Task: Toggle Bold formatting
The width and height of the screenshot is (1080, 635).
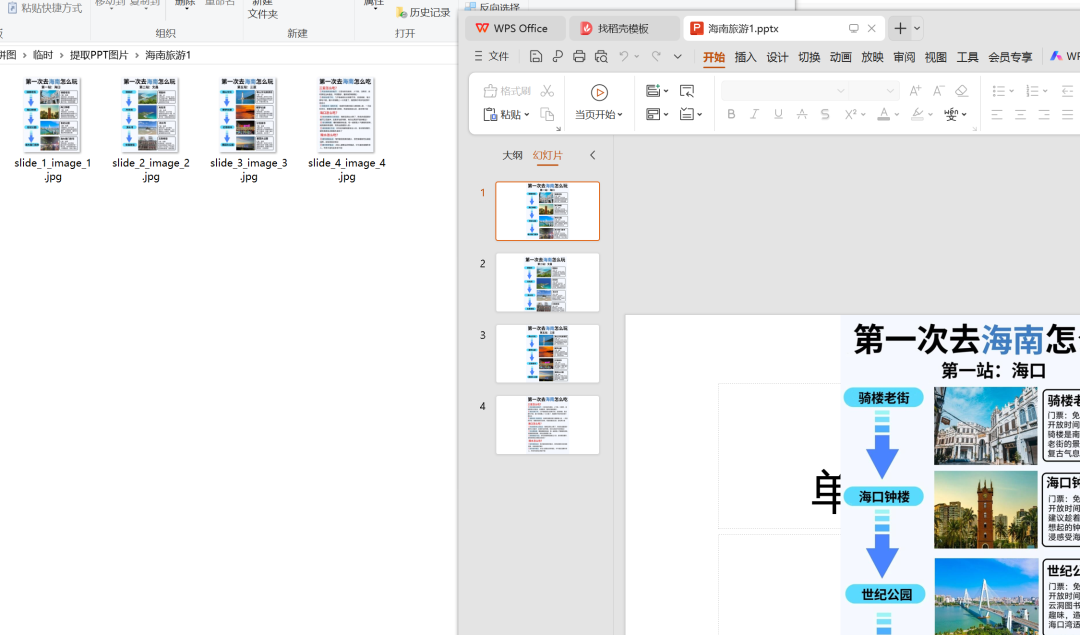Action: (x=731, y=114)
